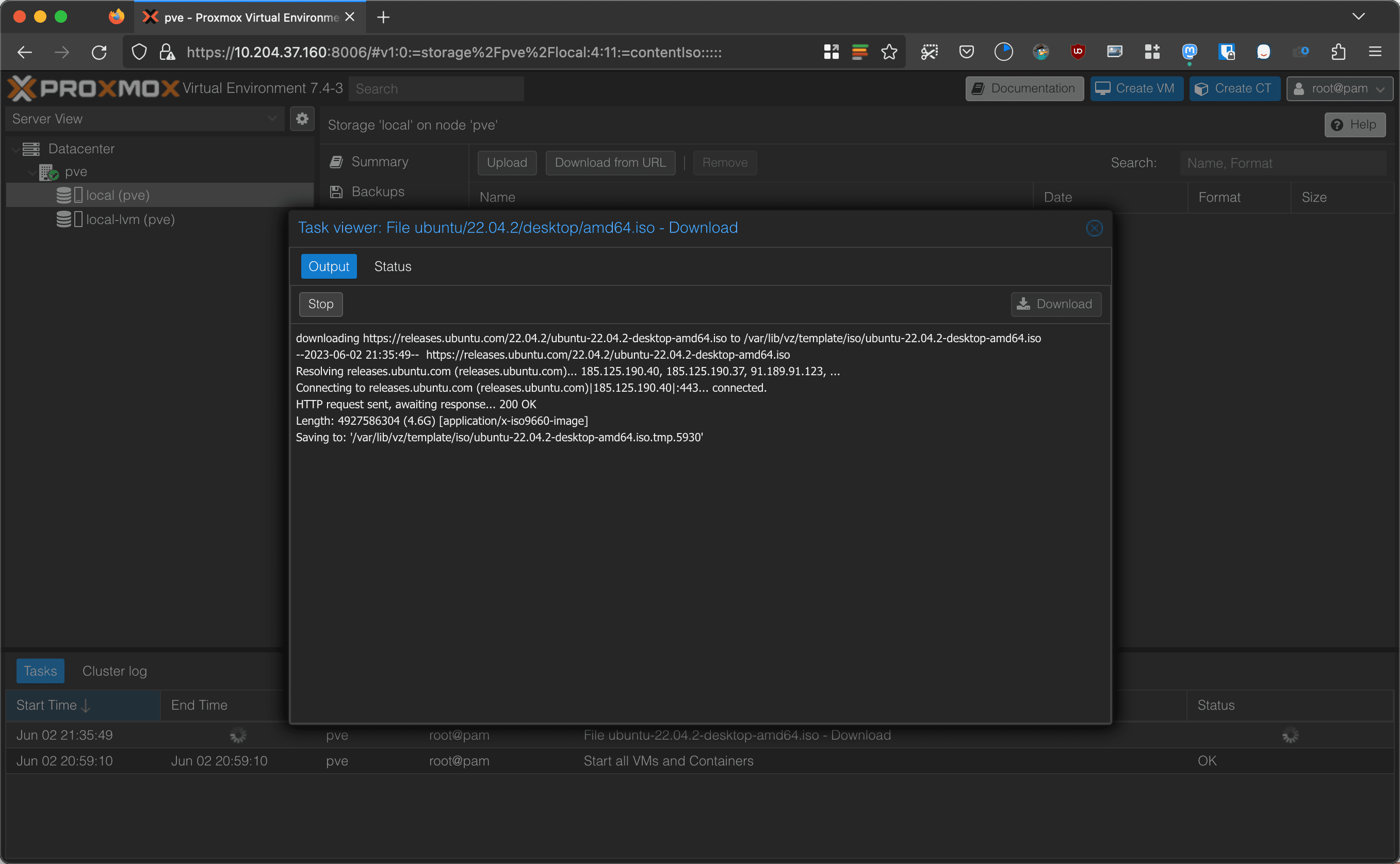This screenshot has width=1400, height=864.
Task: Switch to the Status tab
Action: pos(393,267)
